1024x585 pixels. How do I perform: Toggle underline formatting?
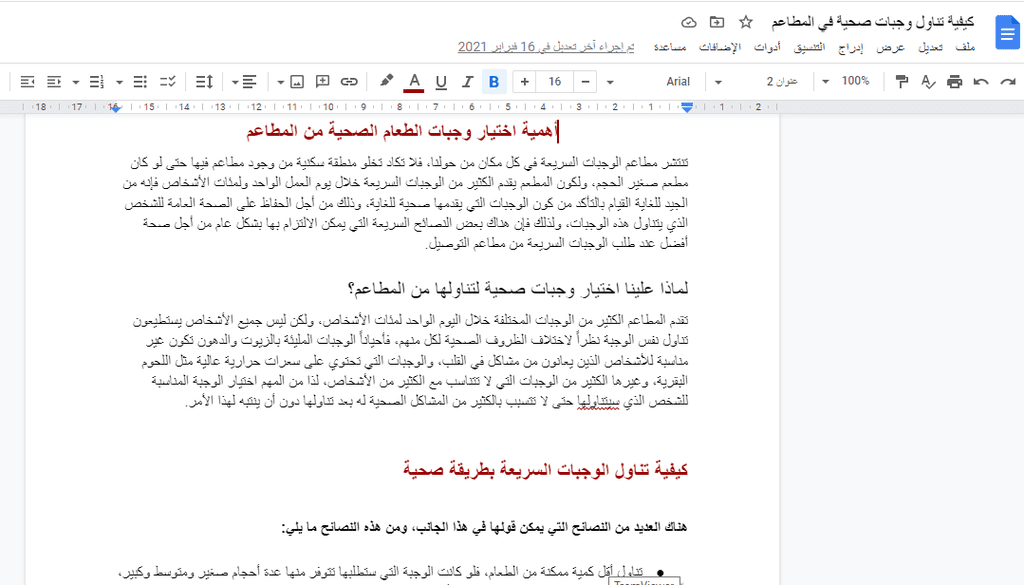tap(441, 82)
